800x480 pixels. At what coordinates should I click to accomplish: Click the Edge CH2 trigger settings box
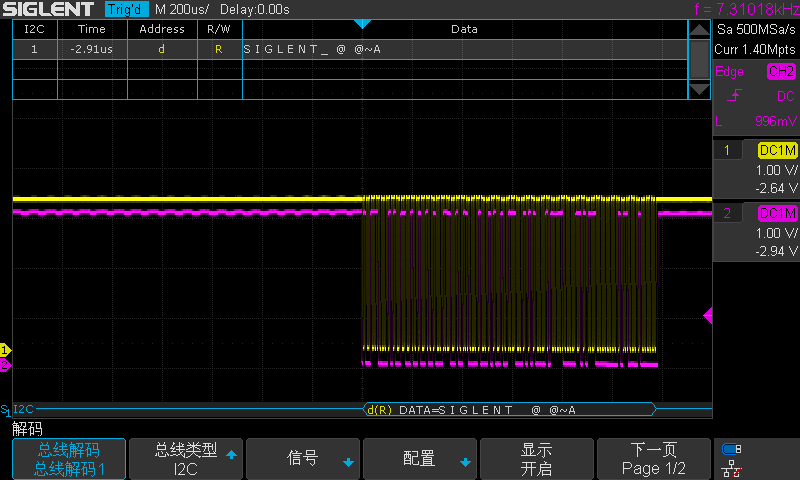tap(755, 96)
